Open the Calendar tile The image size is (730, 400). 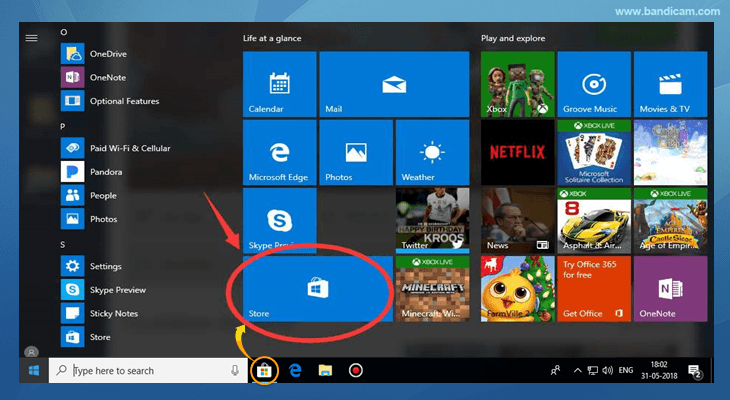(279, 84)
